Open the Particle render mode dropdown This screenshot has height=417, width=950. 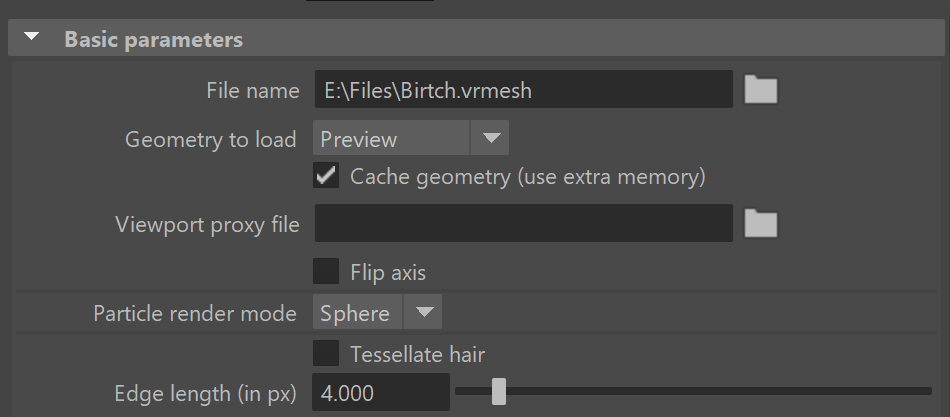377,312
